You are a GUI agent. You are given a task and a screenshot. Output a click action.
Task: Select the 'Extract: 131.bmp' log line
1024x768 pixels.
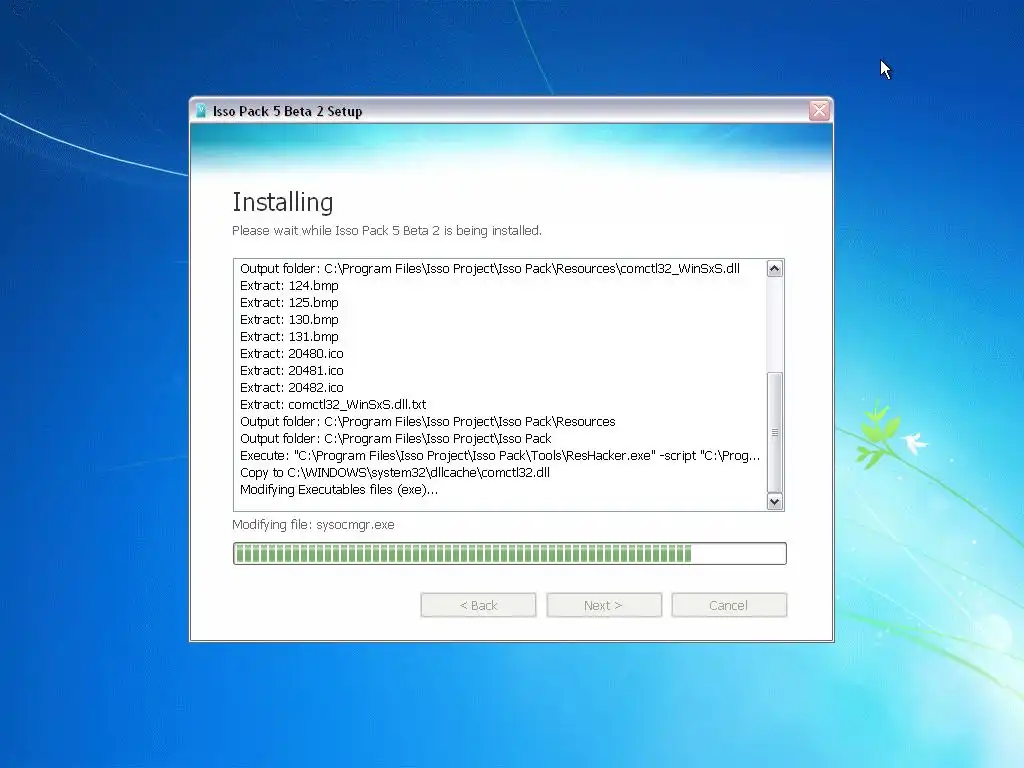tap(289, 336)
